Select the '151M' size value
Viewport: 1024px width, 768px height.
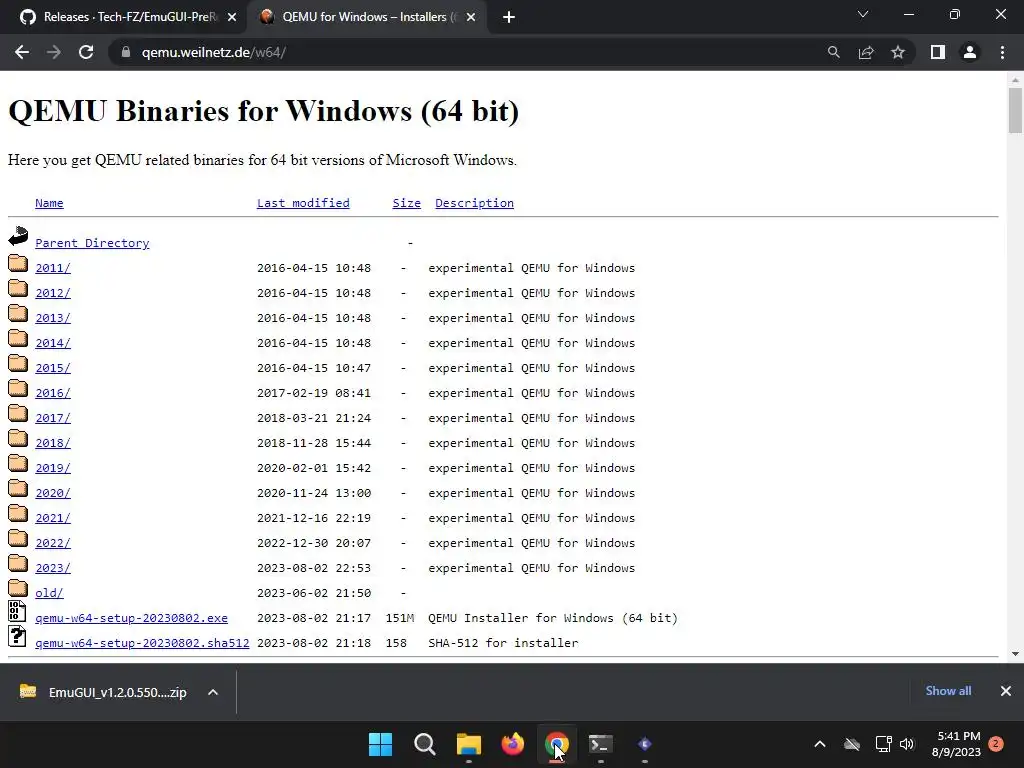400,618
